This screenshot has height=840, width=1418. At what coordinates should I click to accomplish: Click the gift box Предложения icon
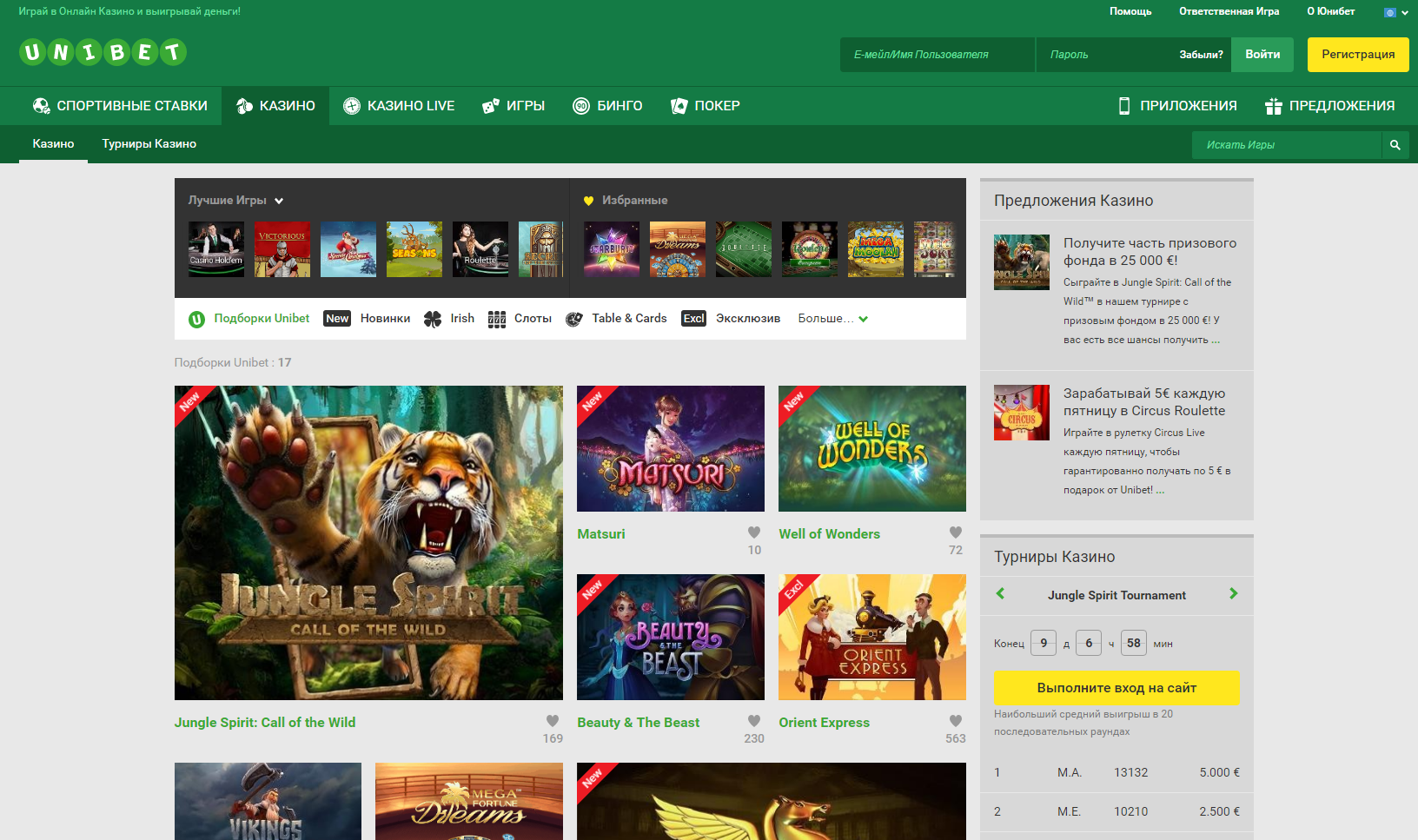click(x=1274, y=106)
